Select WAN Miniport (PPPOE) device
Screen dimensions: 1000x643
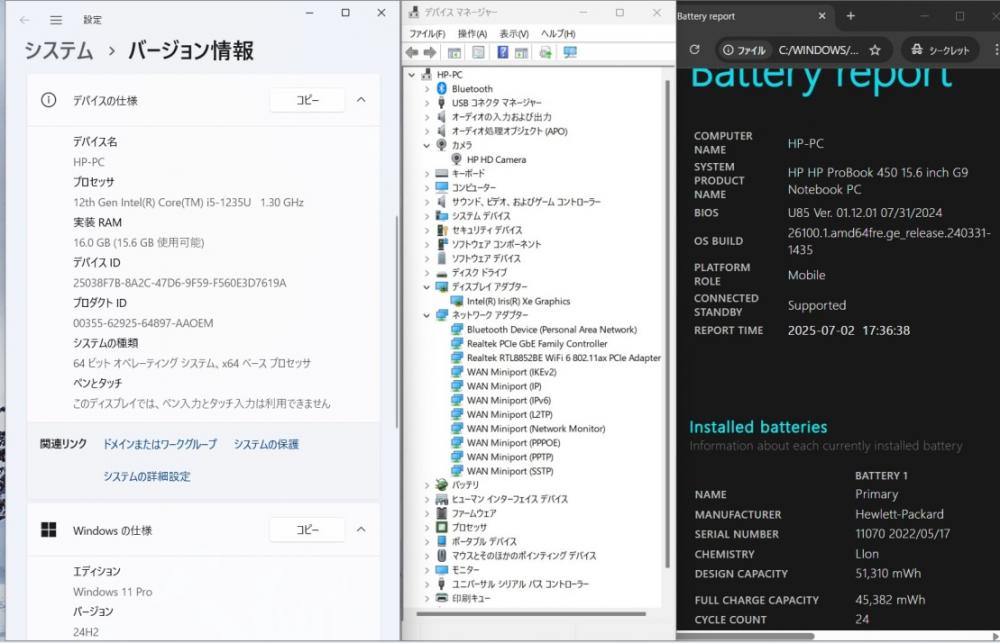pos(513,443)
